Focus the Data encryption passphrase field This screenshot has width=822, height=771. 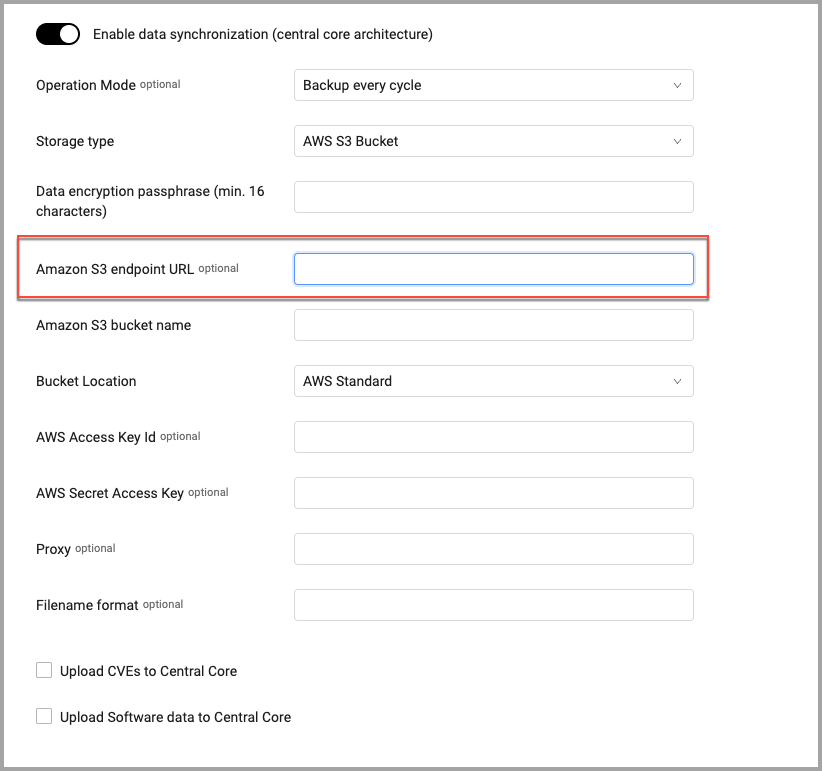click(493, 197)
